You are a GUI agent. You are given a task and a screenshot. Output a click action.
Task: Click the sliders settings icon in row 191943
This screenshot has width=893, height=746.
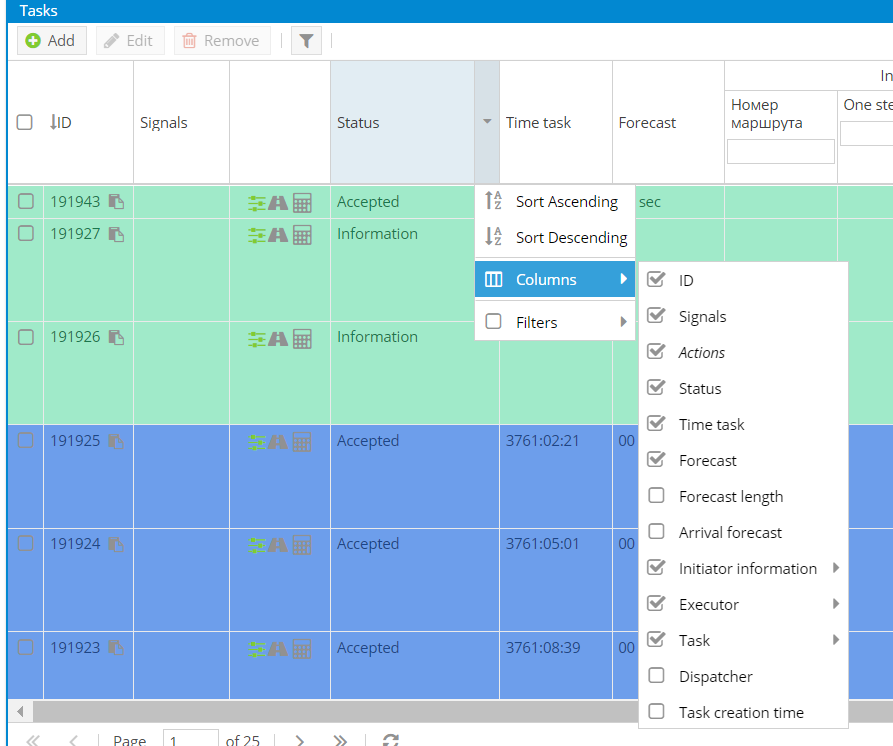(257, 203)
